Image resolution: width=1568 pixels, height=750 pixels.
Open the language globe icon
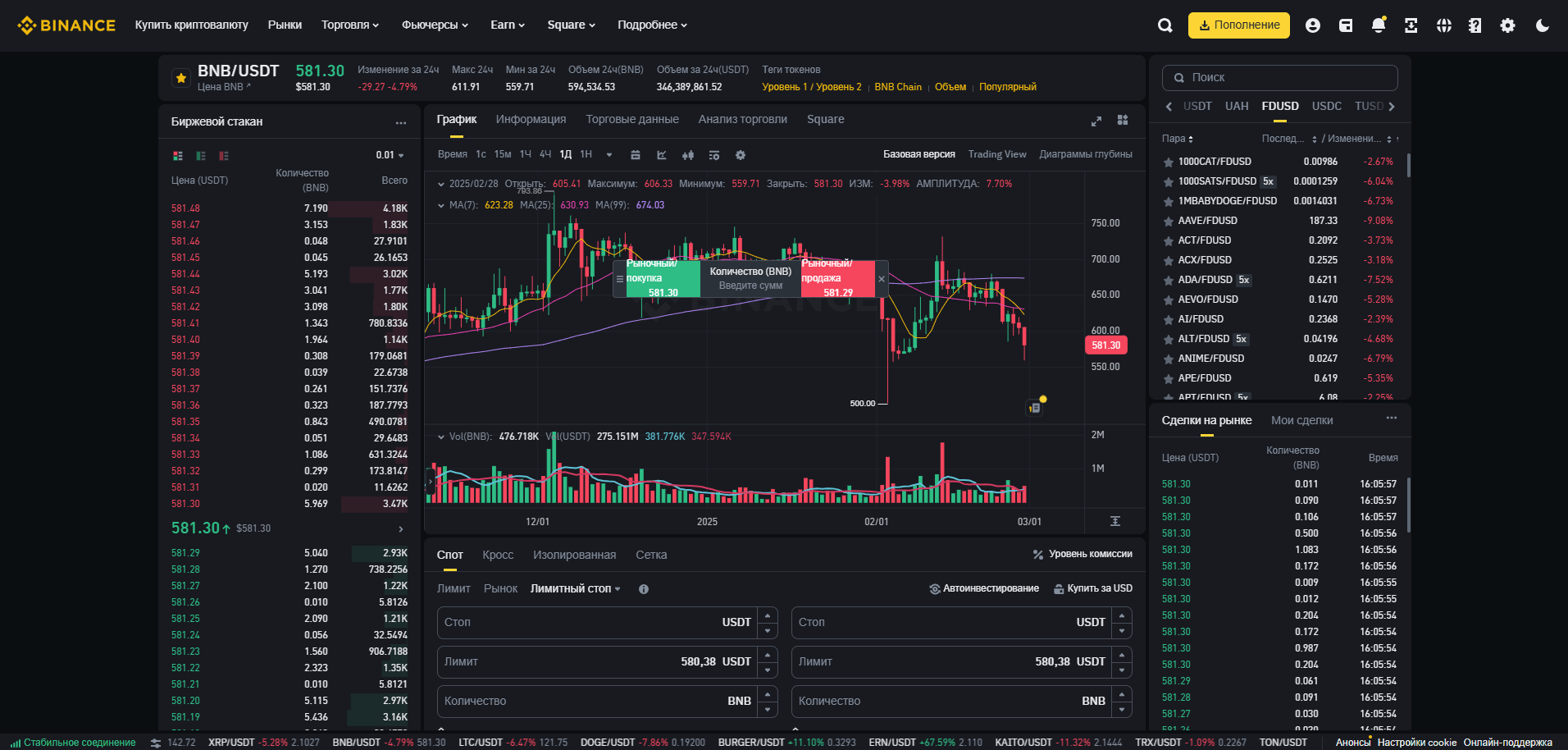point(1444,25)
